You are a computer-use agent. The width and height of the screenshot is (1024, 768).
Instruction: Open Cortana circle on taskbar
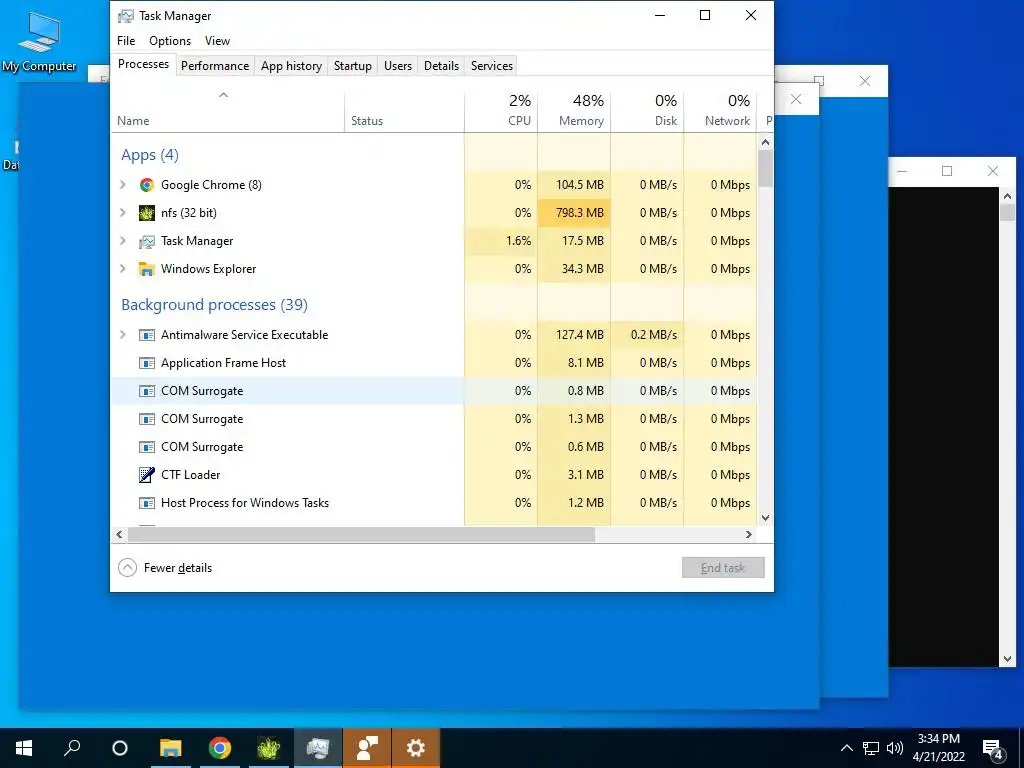pyautogui.click(x=120, y=748)
